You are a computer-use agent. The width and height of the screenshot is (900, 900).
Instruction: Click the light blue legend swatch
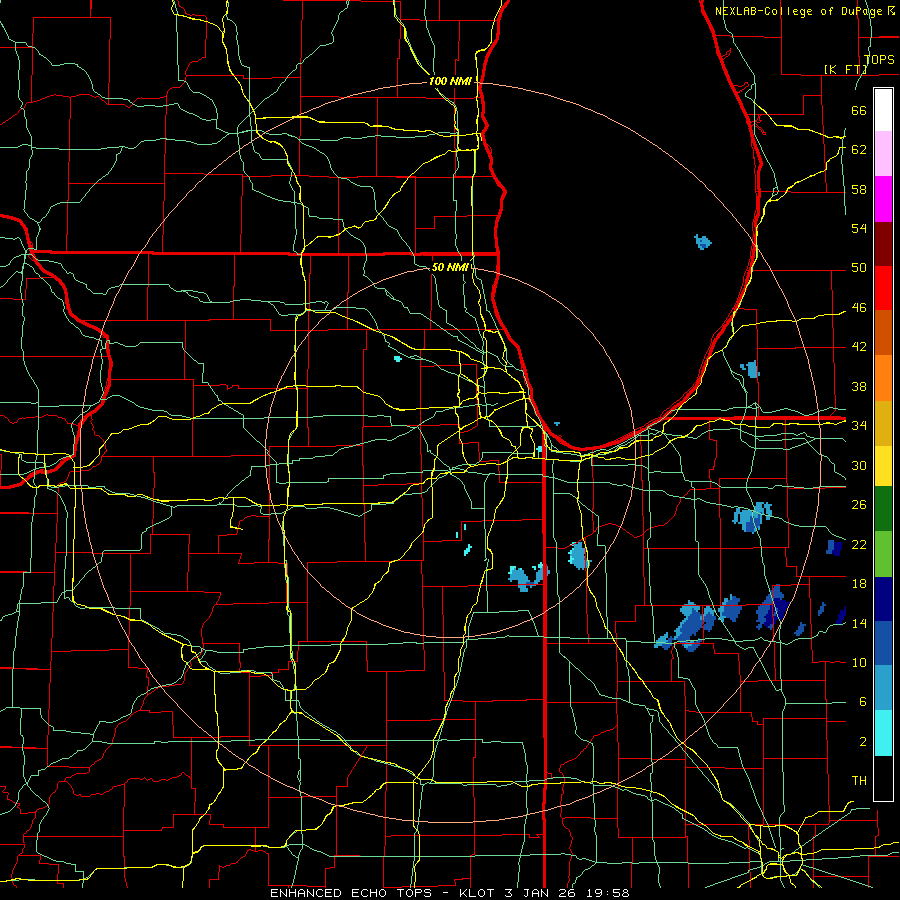pos(883,688)
